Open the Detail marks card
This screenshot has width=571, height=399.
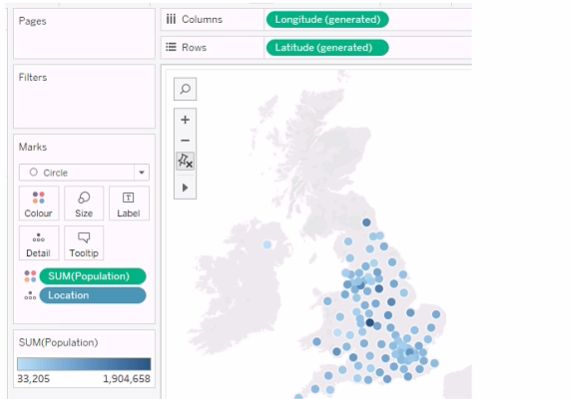[x=39, y=243]
